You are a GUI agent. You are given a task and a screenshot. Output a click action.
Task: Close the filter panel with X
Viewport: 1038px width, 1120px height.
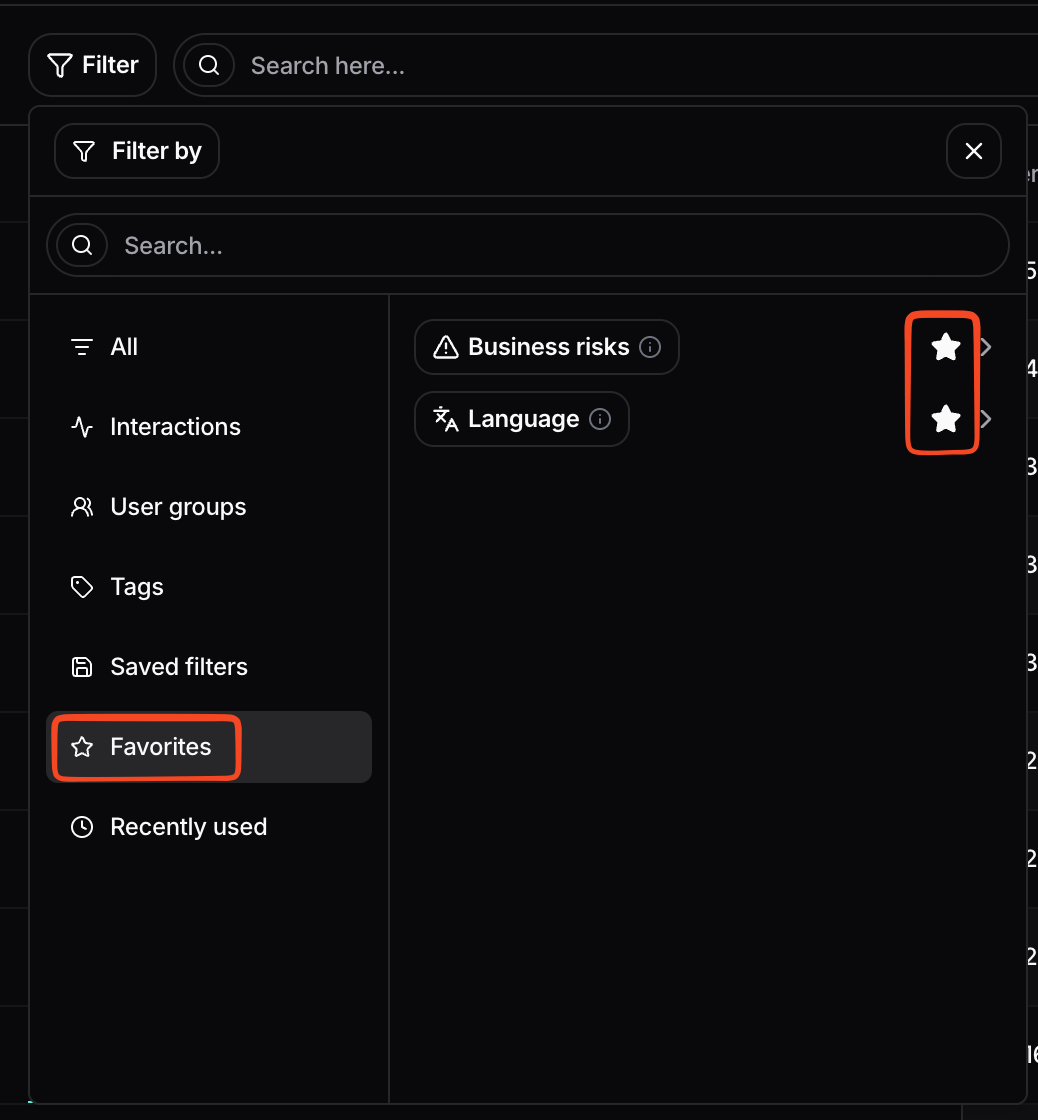(974, 151)
